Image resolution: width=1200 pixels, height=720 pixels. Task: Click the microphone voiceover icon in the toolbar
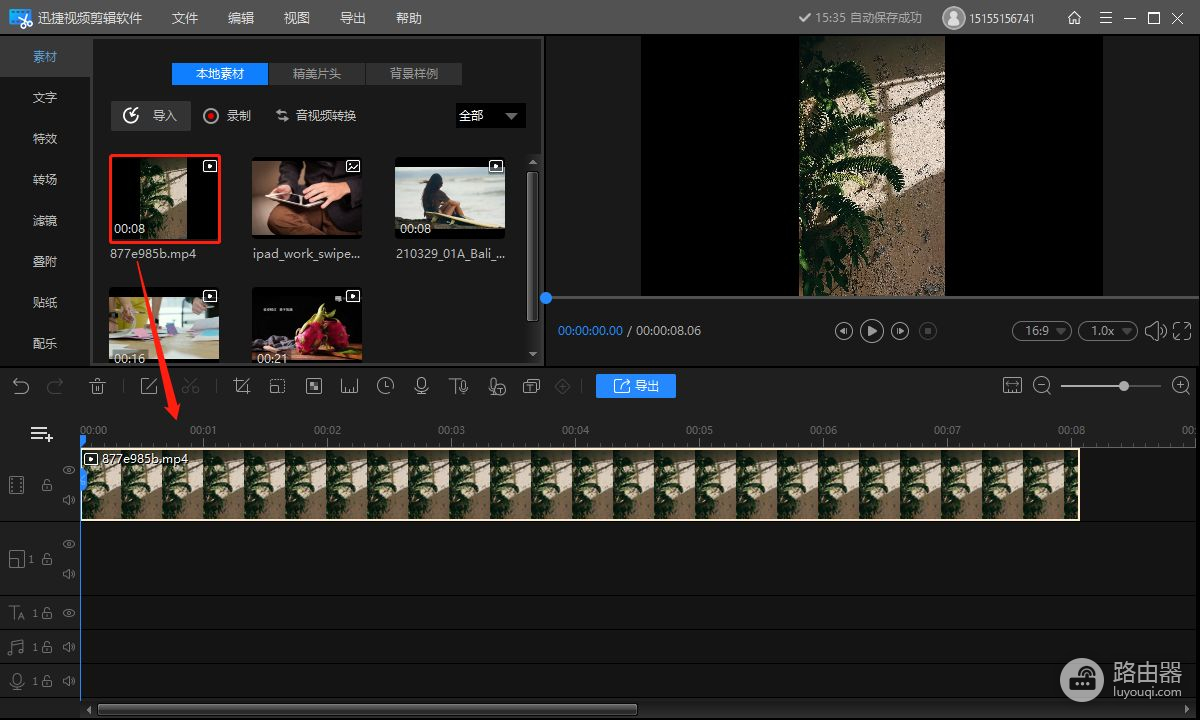pyautogui.click(x=421, y=386)
